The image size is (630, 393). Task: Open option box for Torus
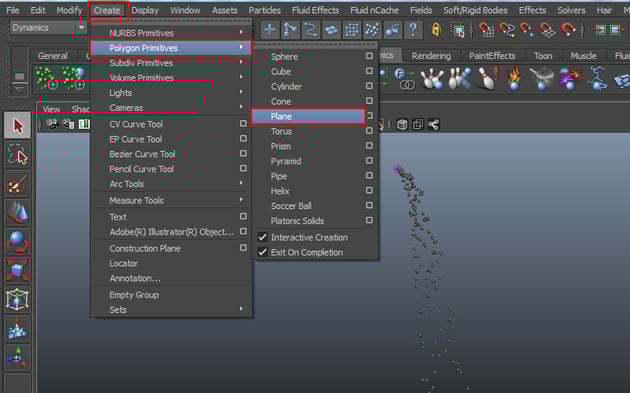coord(369,131)
